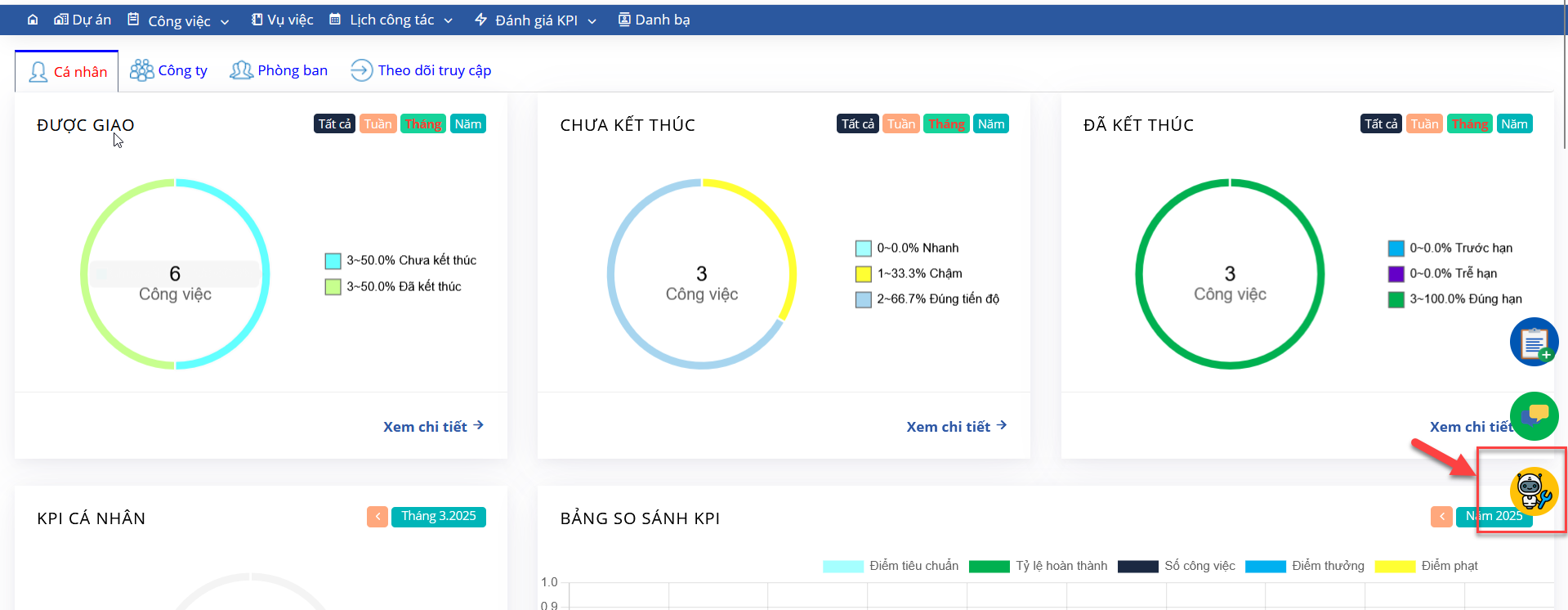Toggle Tỷ lệ hoàn thành chart legend
This screenshot has height=610, width=1568.
[1038, 566]
